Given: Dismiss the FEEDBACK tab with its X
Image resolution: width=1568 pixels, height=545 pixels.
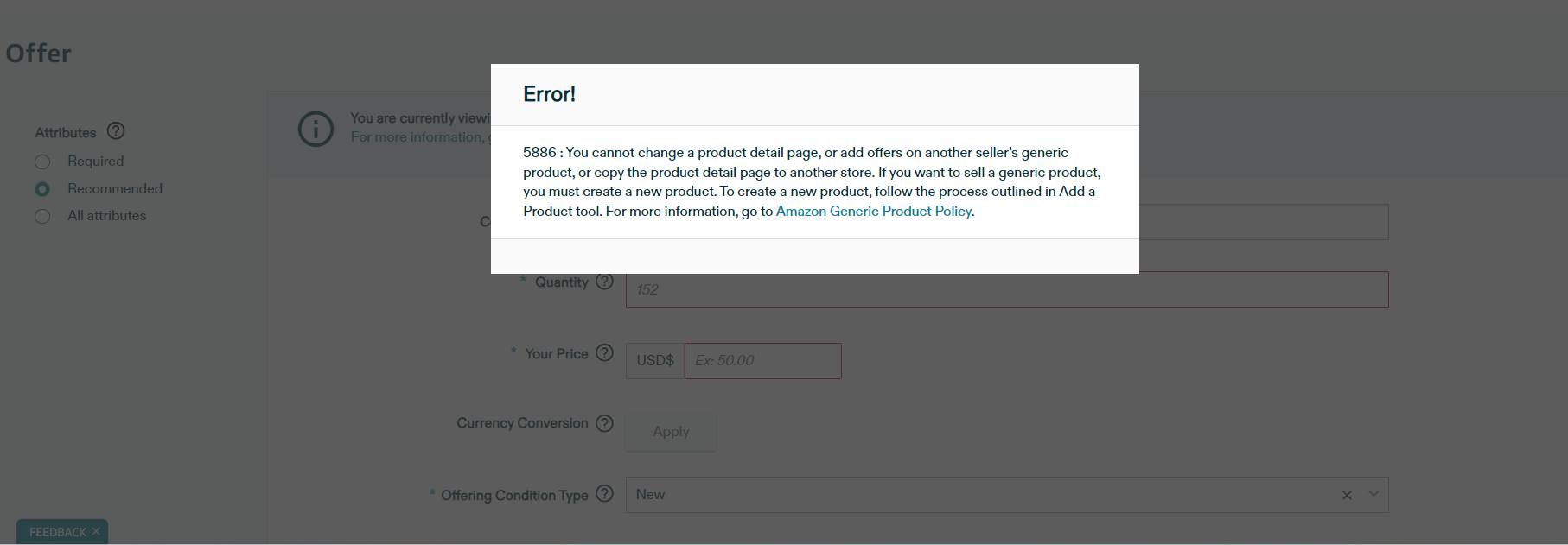Looking at the screenshot, I should [x=96, y=531].
